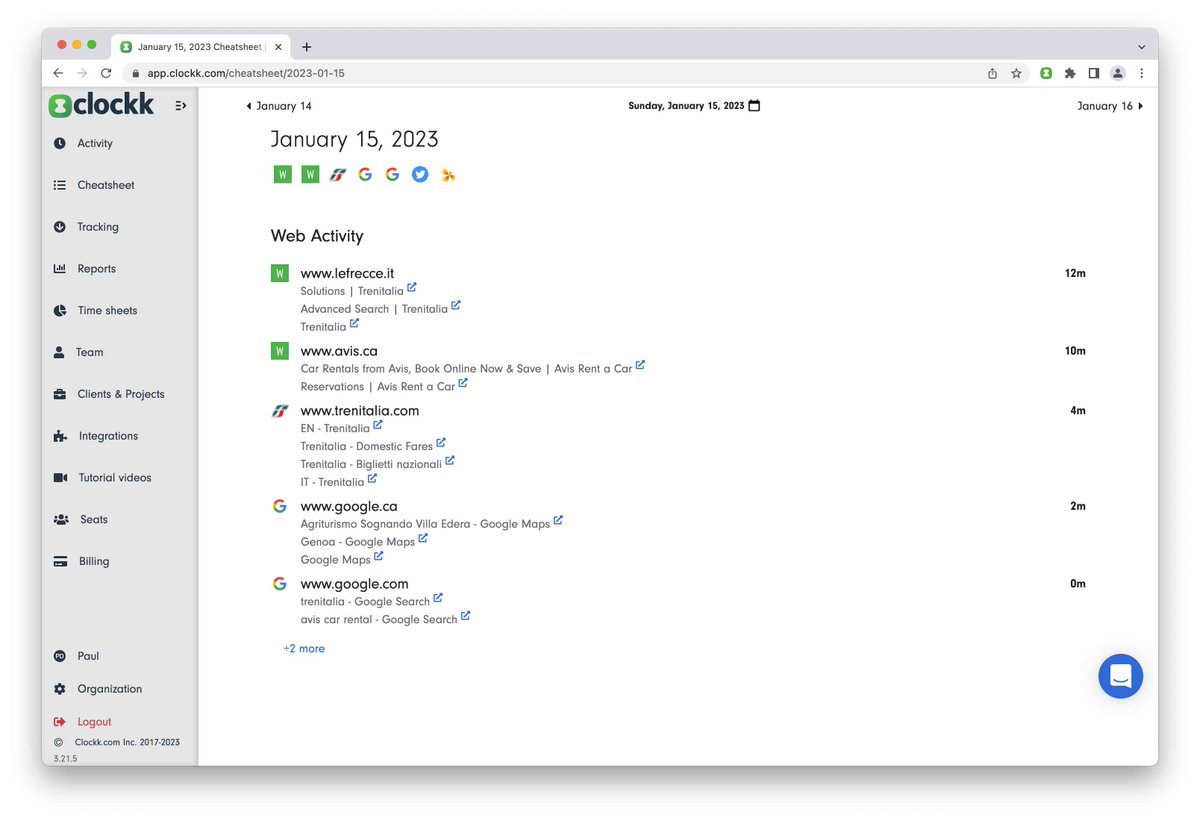
Task: Reload the page in the browser
Action: coord(106,73)
